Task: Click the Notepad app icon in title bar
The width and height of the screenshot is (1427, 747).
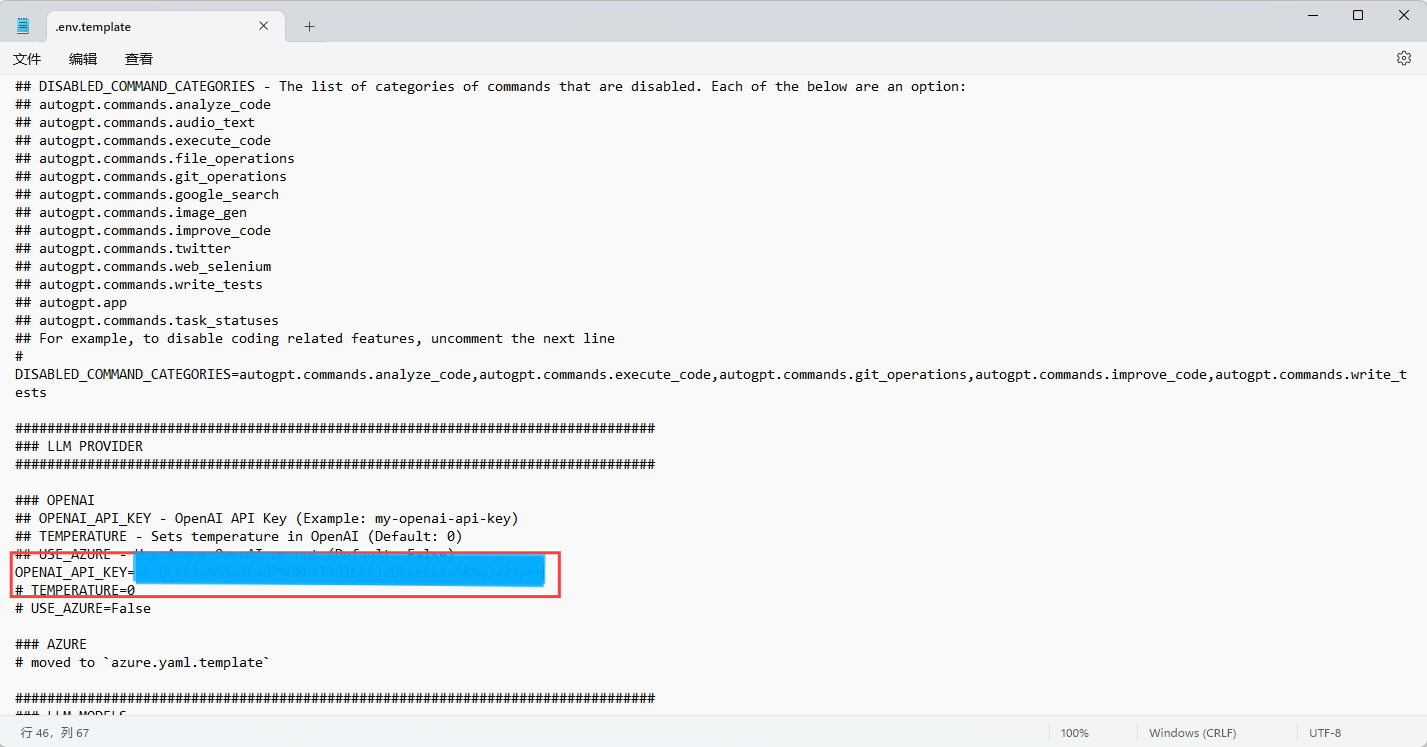Action: 23,26
